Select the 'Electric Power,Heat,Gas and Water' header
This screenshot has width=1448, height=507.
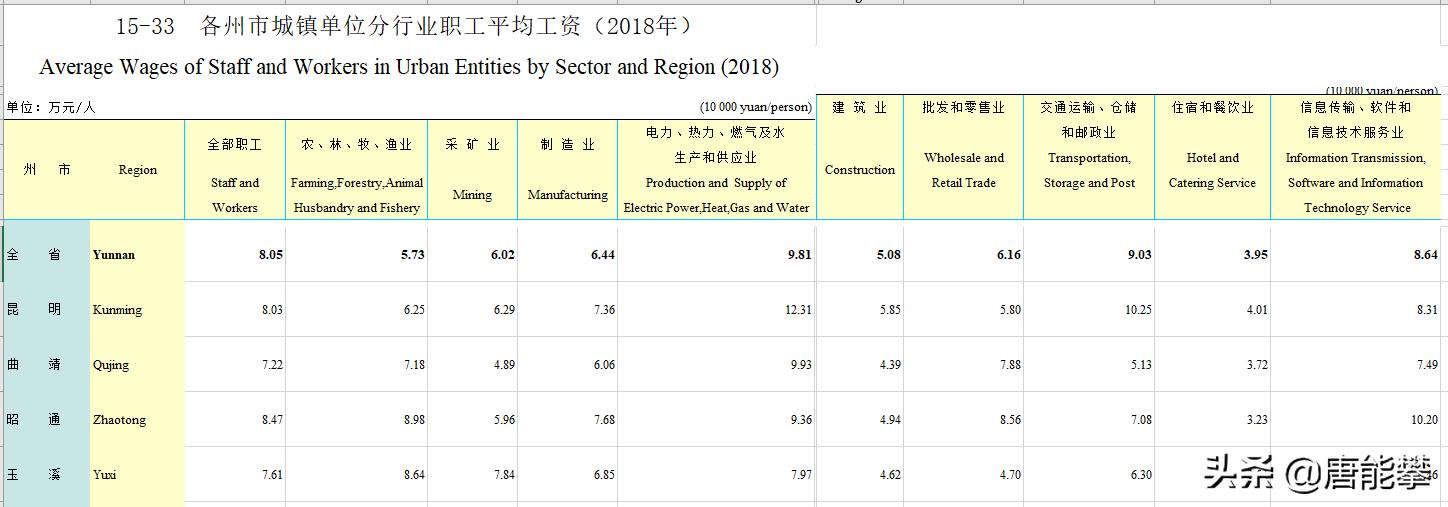716,170
